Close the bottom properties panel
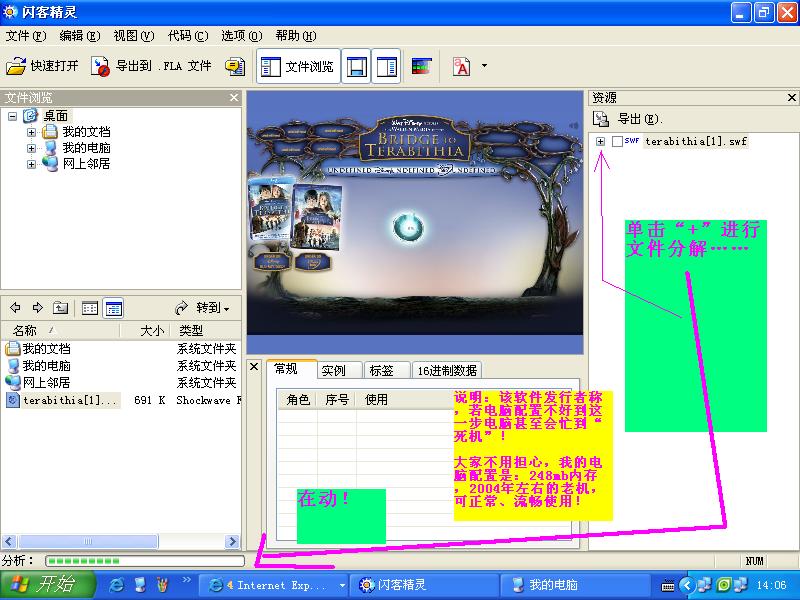Image resolution: width=800 pixels, height=600 pixels. 254,366
